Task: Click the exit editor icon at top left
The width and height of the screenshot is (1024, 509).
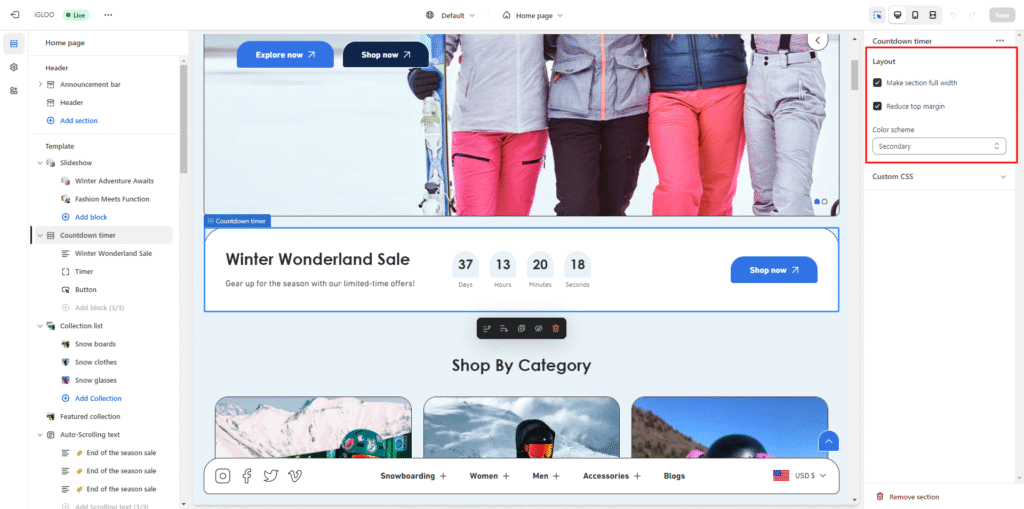Action: click(x=14, y=15)
